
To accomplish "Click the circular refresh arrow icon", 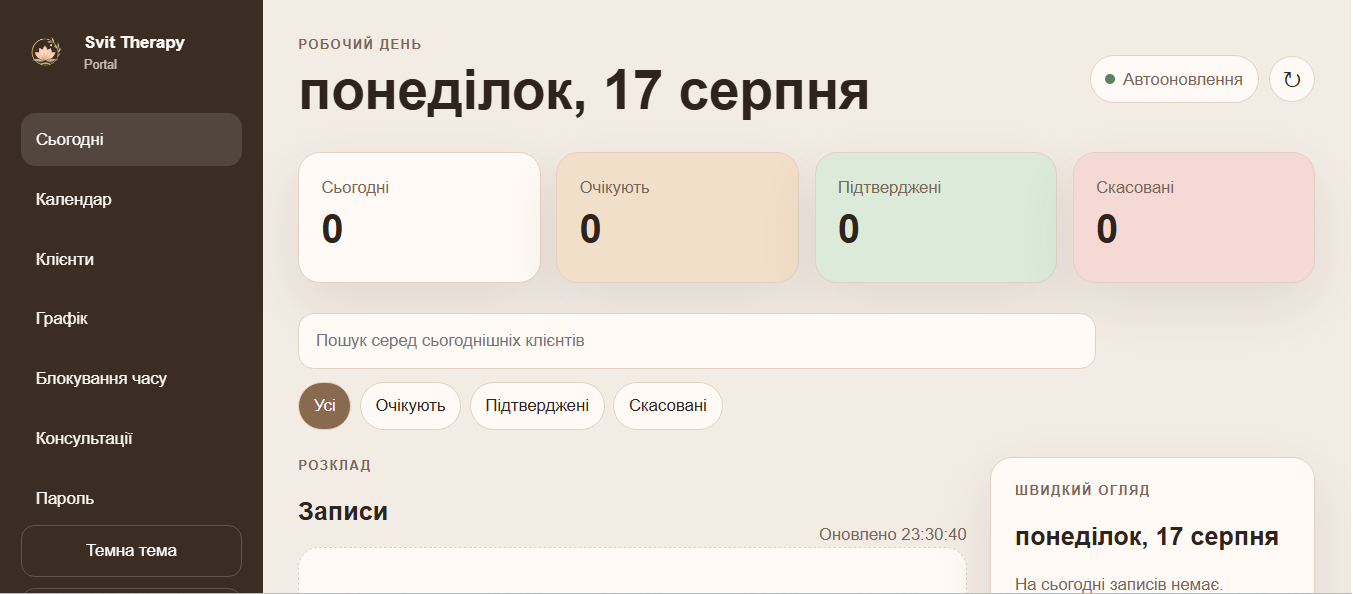I will point(1292,79).
